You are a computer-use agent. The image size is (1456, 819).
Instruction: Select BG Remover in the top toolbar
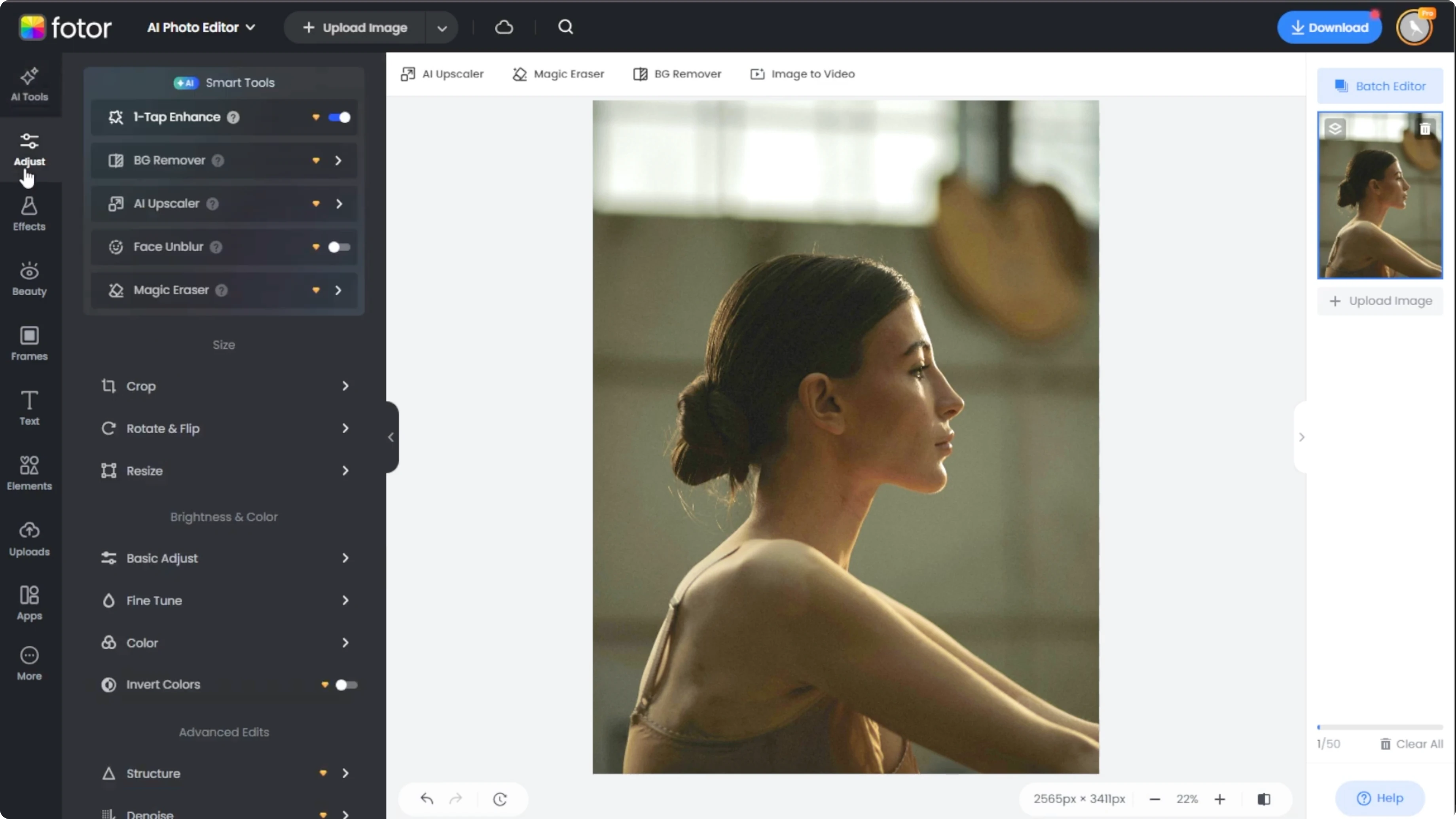pyautogui.click(x=677, y=74)
